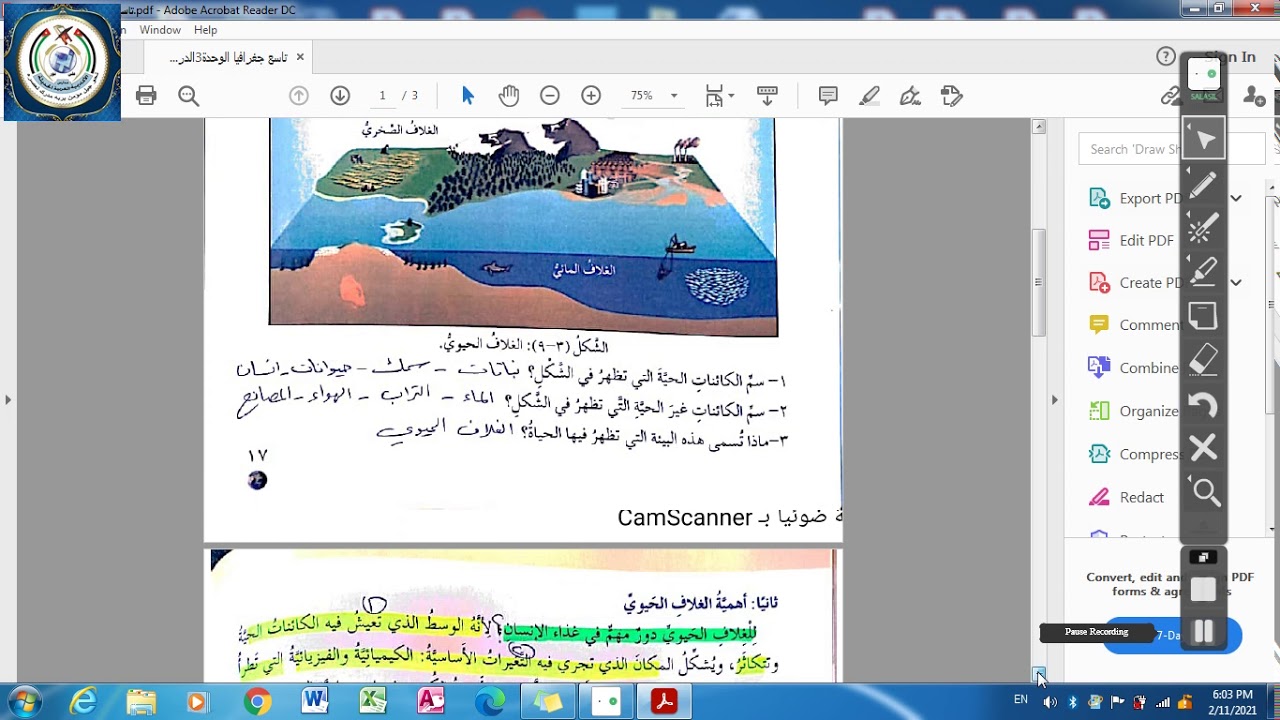The image size is (1280, 720).
Task: Open the Windows Start menu
Action: [x=25, y=702]
